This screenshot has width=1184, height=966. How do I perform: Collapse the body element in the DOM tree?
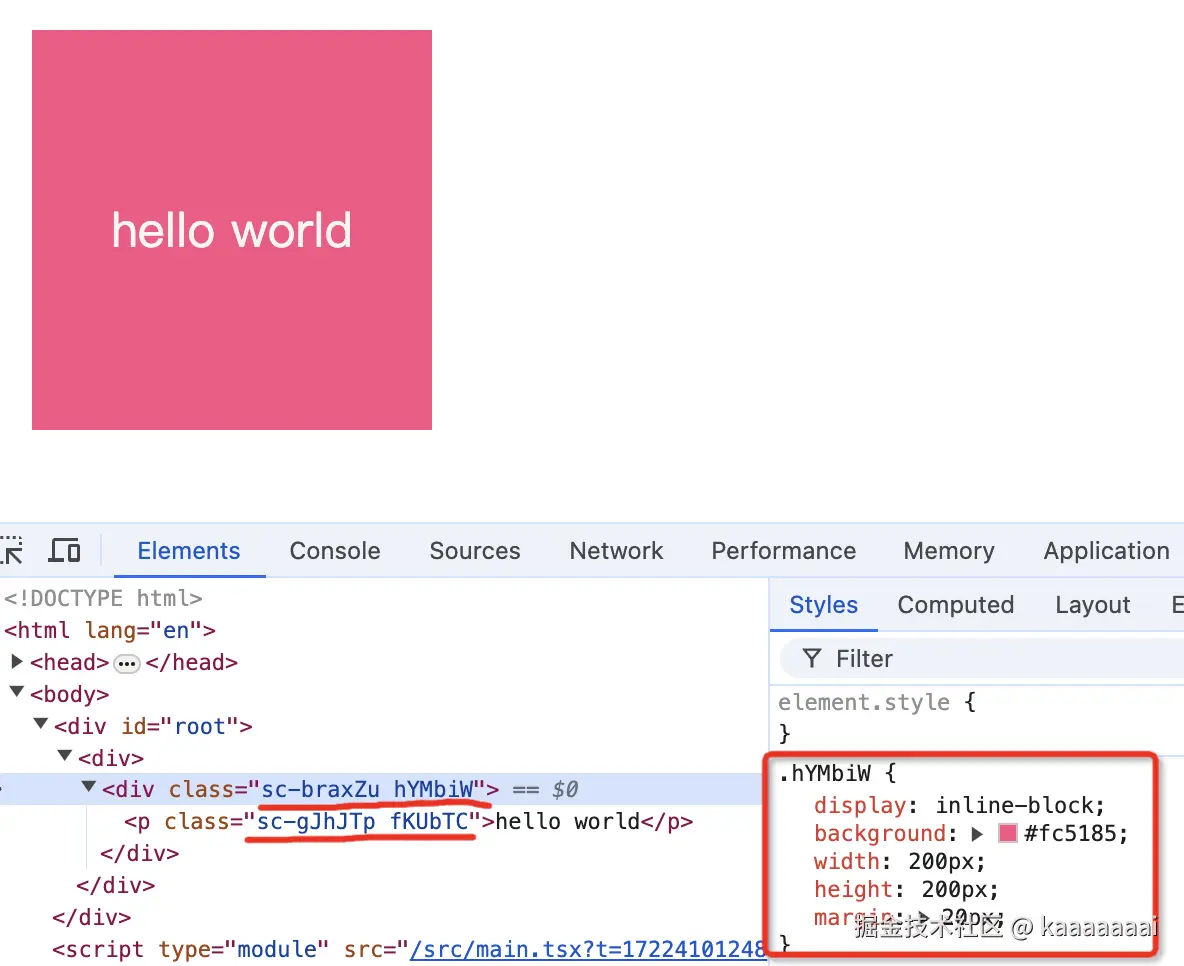point(16,693)
